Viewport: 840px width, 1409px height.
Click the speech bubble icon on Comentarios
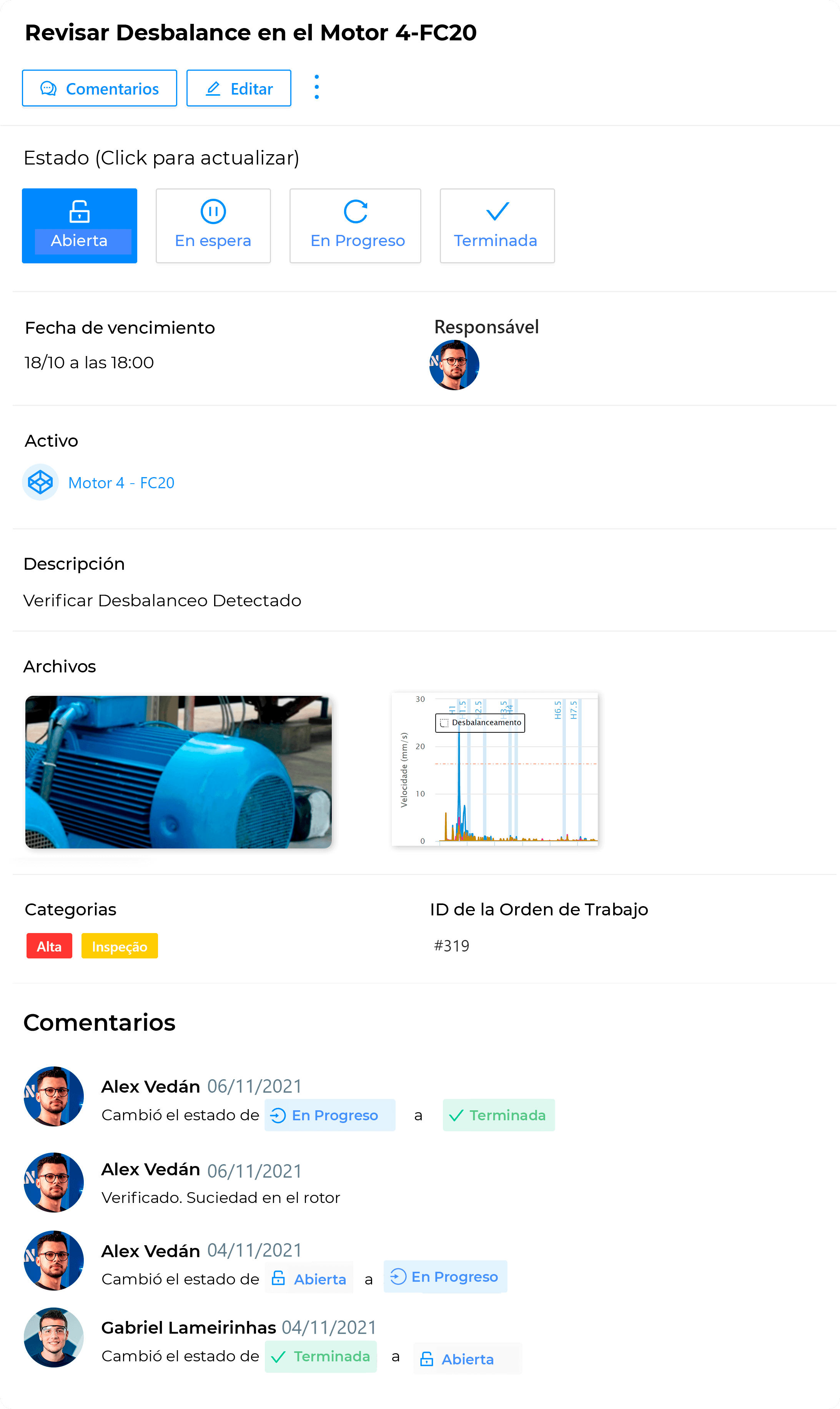coord(49,88)
